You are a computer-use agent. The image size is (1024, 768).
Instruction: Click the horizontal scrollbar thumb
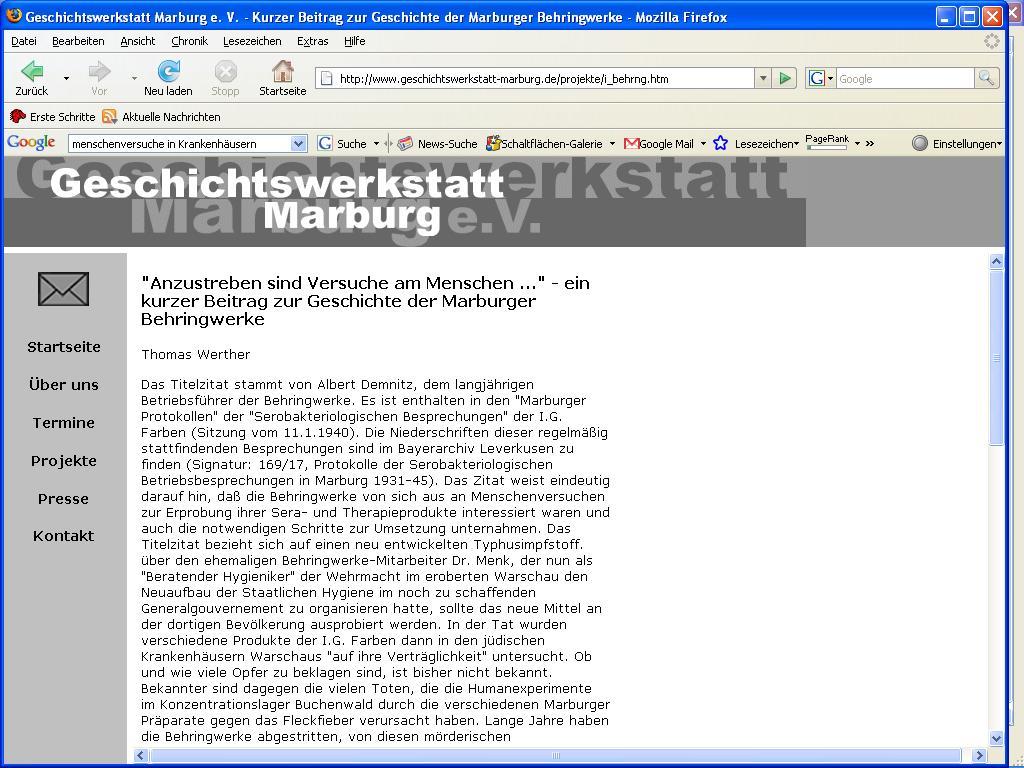[x=556, y=756]
